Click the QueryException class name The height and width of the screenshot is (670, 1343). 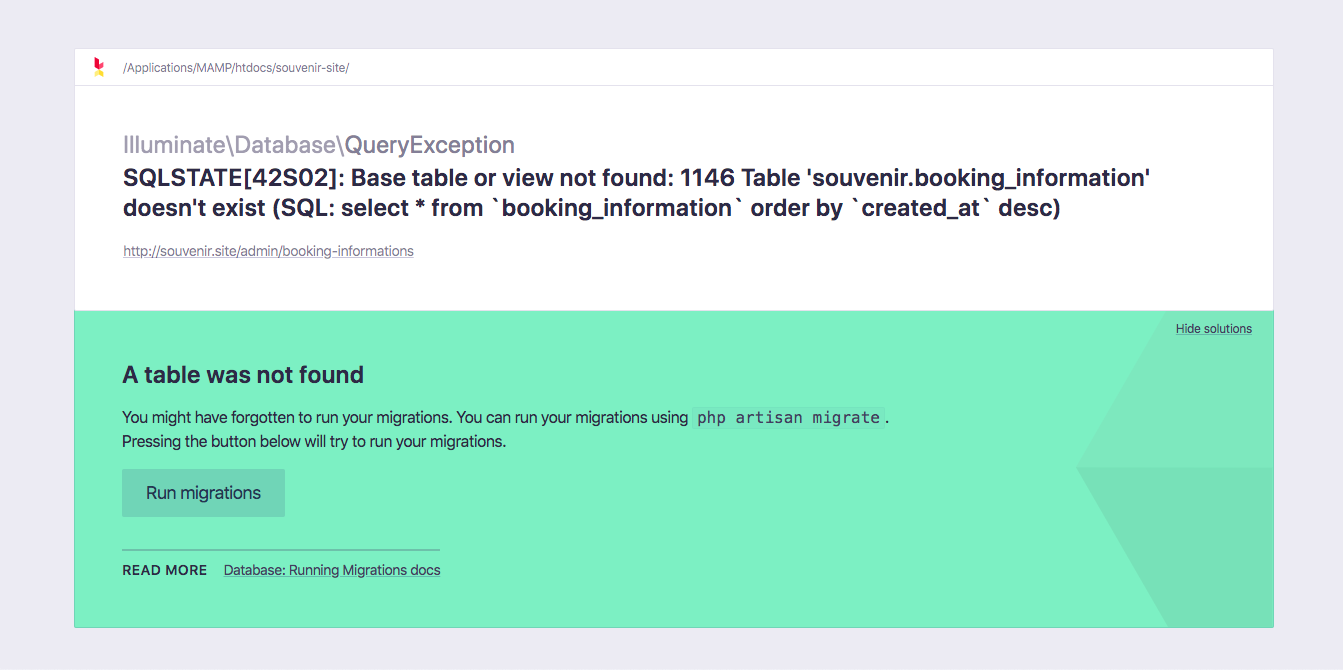(x=430, y=145)
